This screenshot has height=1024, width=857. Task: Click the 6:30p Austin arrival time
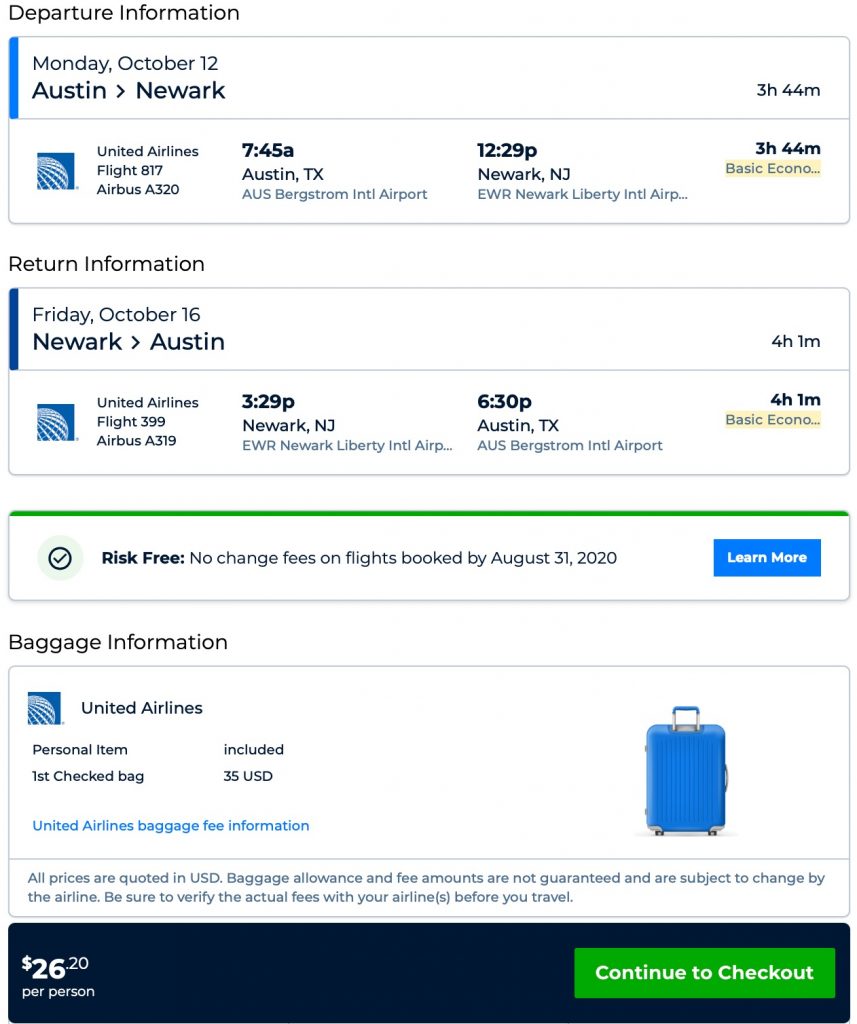pos(504,402)
